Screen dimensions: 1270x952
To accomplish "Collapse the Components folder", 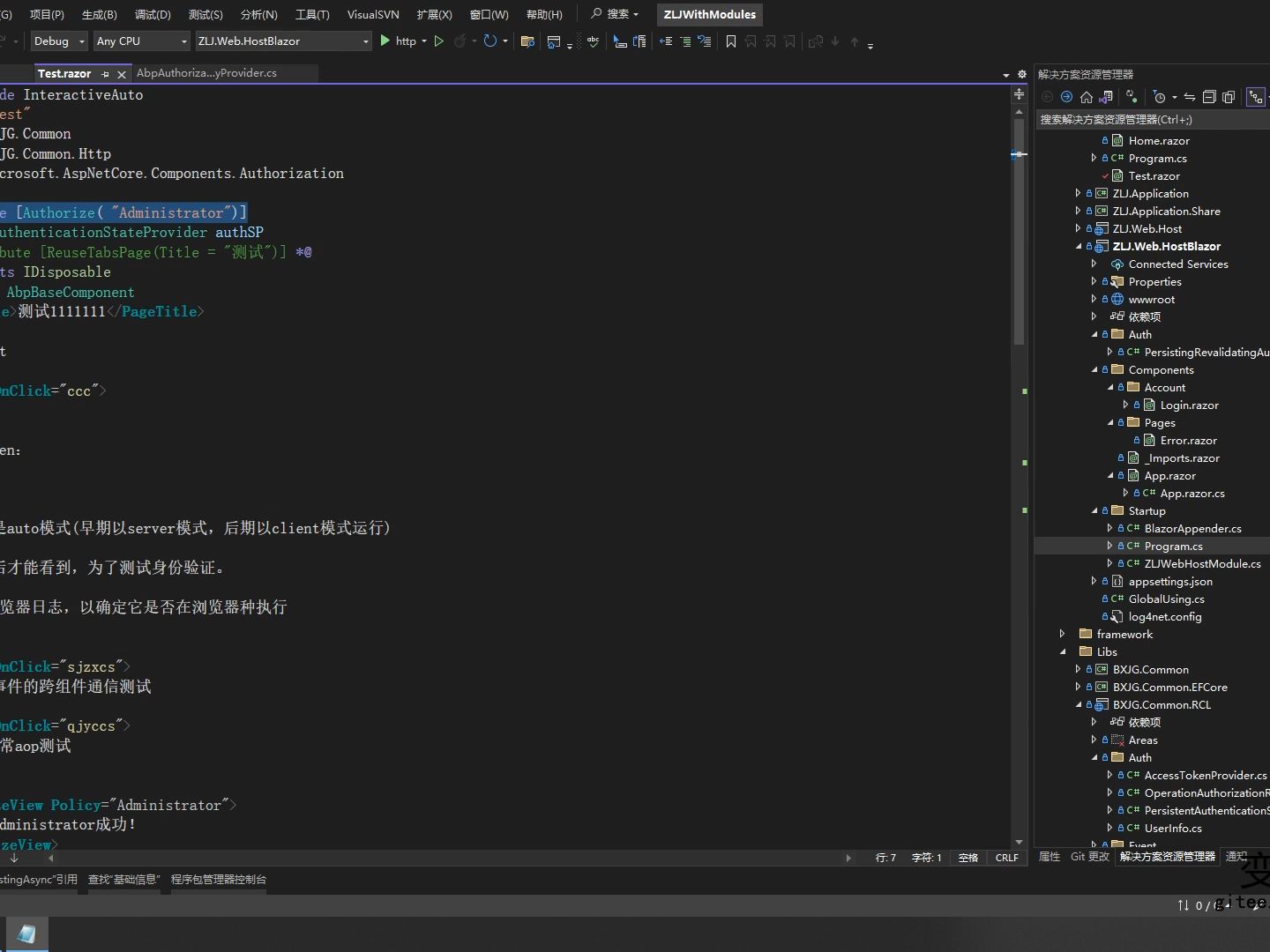I will [1094, 370].
